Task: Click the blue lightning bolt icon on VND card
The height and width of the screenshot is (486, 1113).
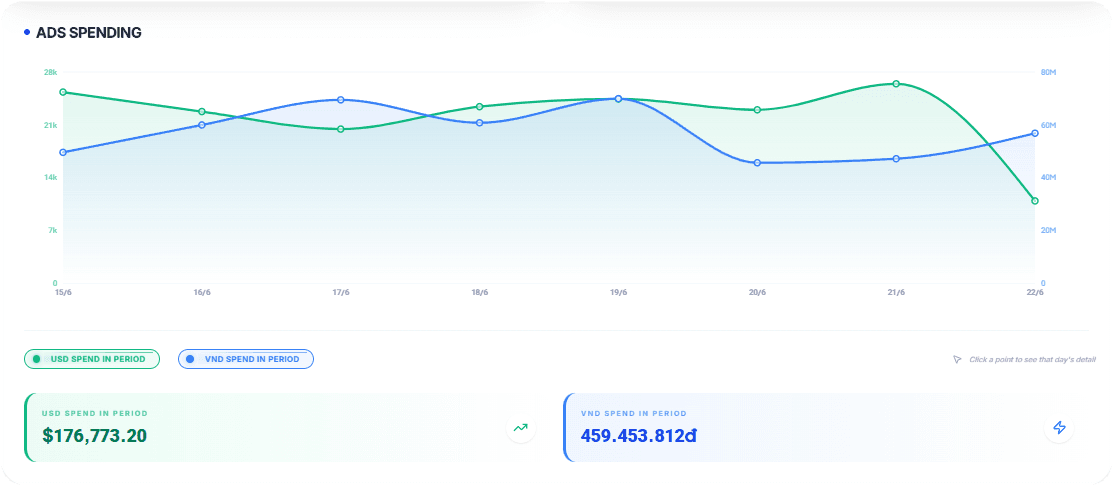Action: 1059,428
